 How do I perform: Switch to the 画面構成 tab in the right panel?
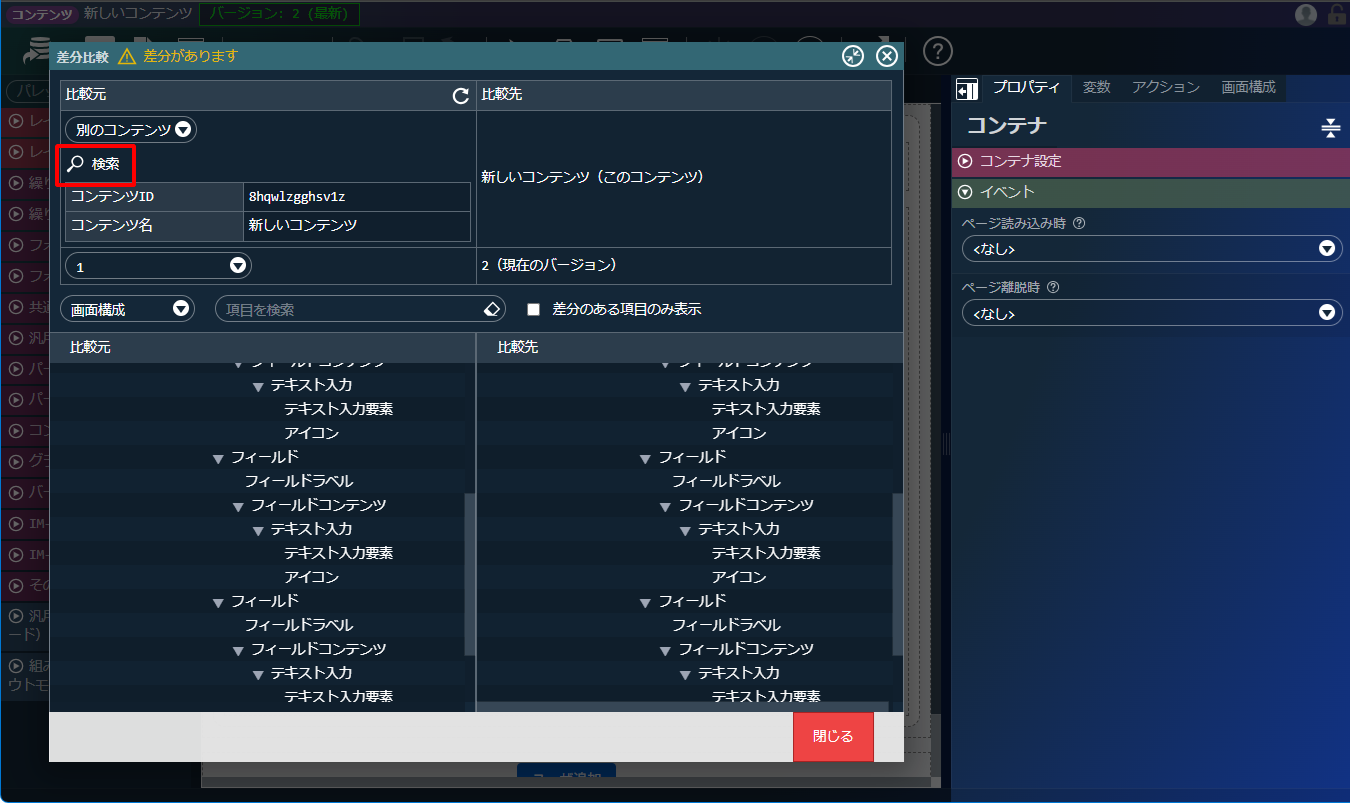click(x=1248, y=87)
